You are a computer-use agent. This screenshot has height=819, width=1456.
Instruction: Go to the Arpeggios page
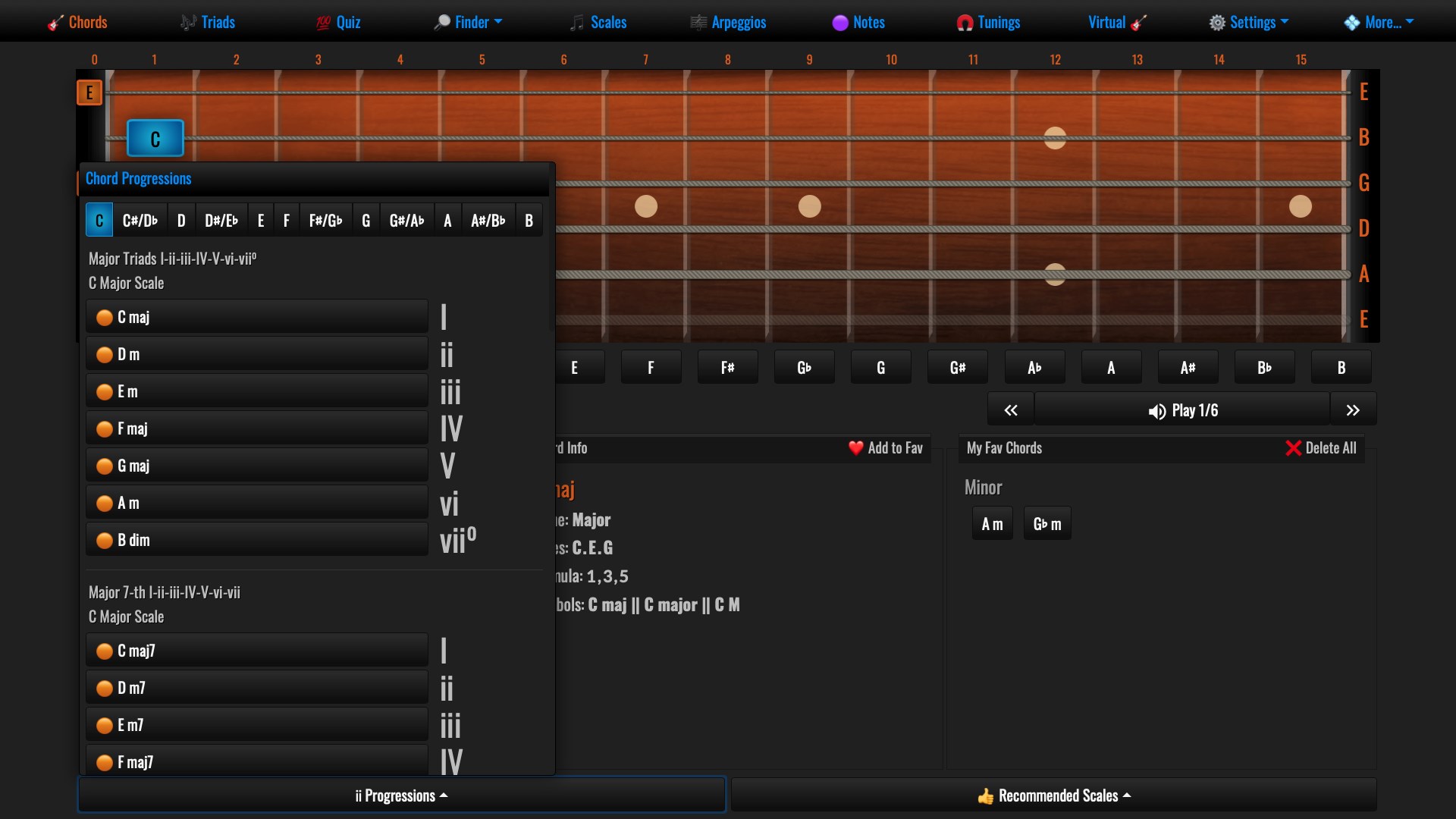[x=728, y=22]
